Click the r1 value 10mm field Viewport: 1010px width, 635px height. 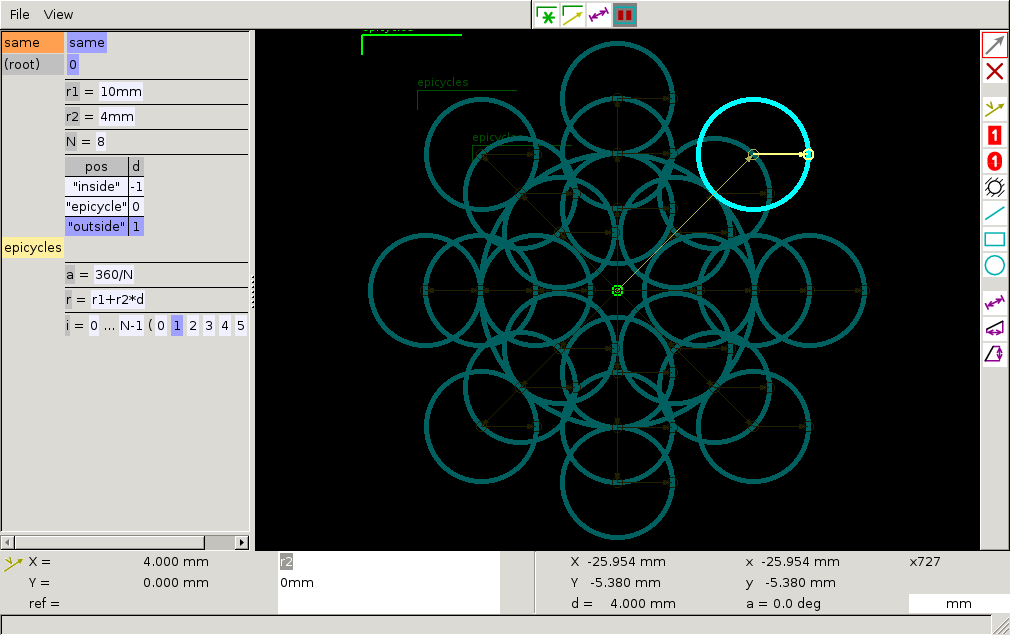tap(121, 92)
